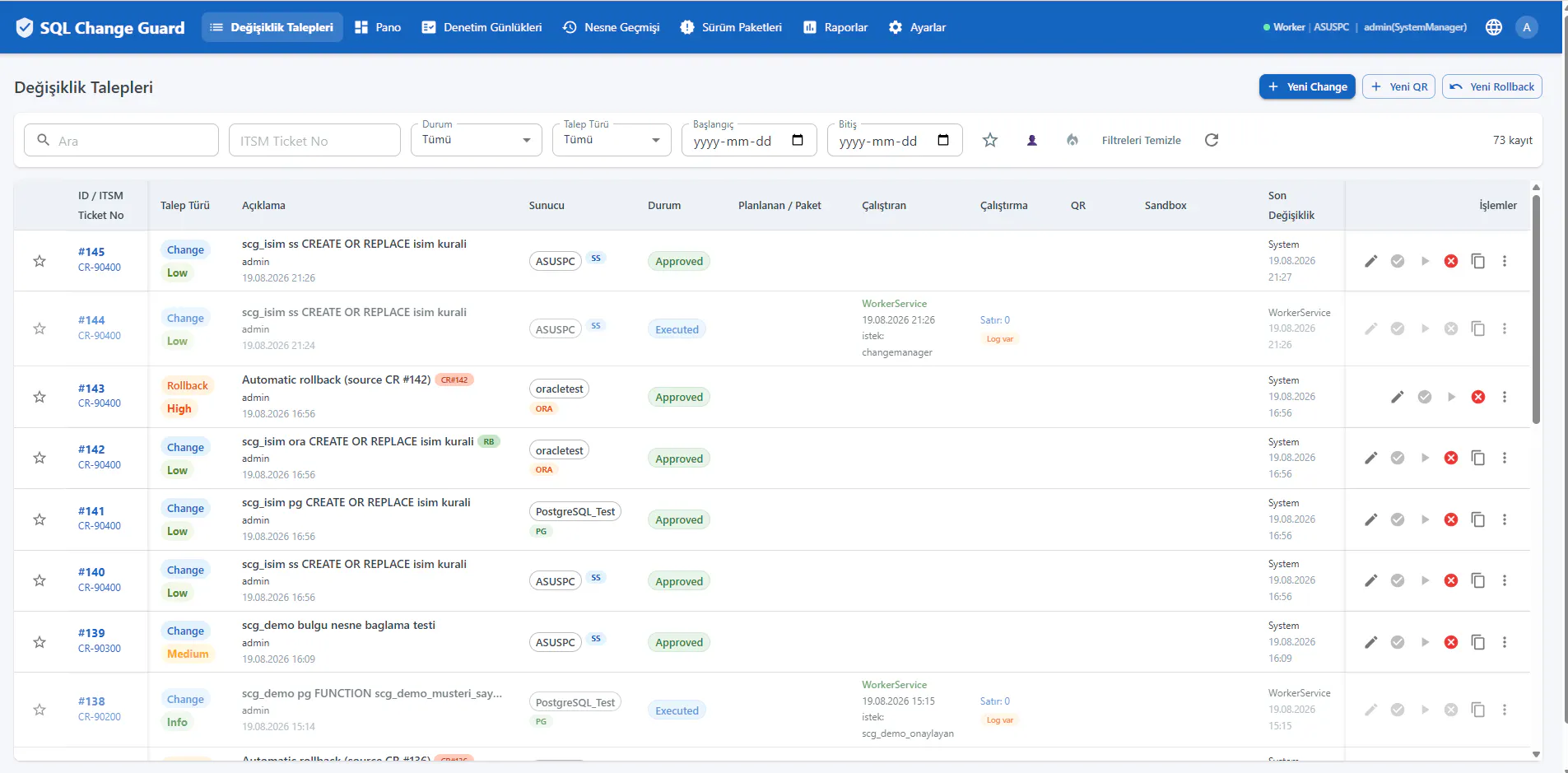The image size is (1568, 773).
Task: Toggle favorites filter star
Action: coord(990,140)
